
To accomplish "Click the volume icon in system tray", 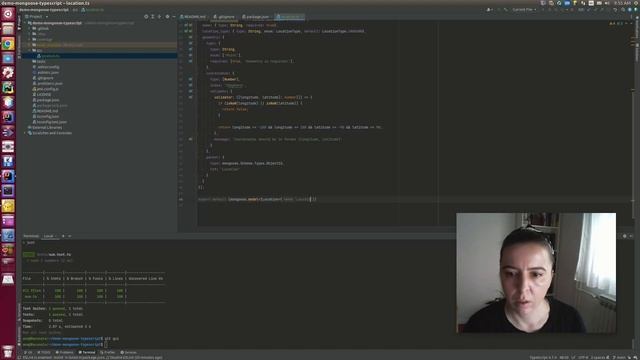I will coord(607,3).
